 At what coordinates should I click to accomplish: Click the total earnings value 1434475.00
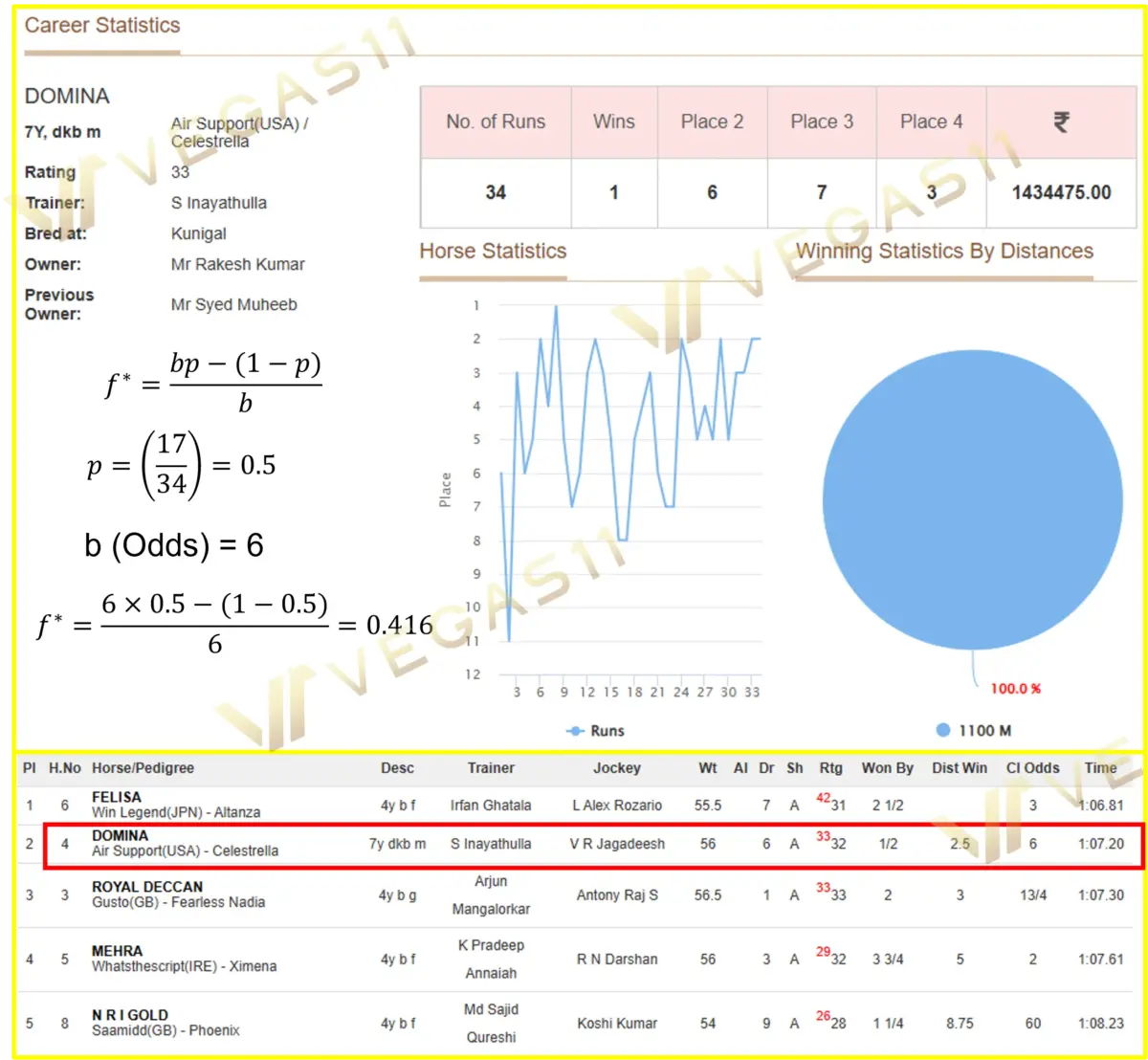1061,192
